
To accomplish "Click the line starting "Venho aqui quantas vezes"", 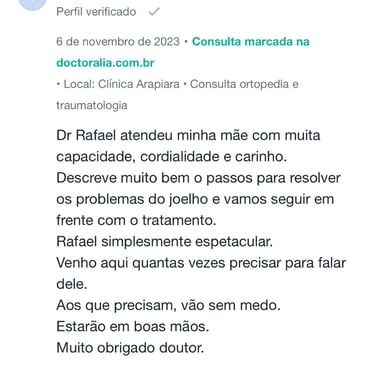I will coord(201,263).
